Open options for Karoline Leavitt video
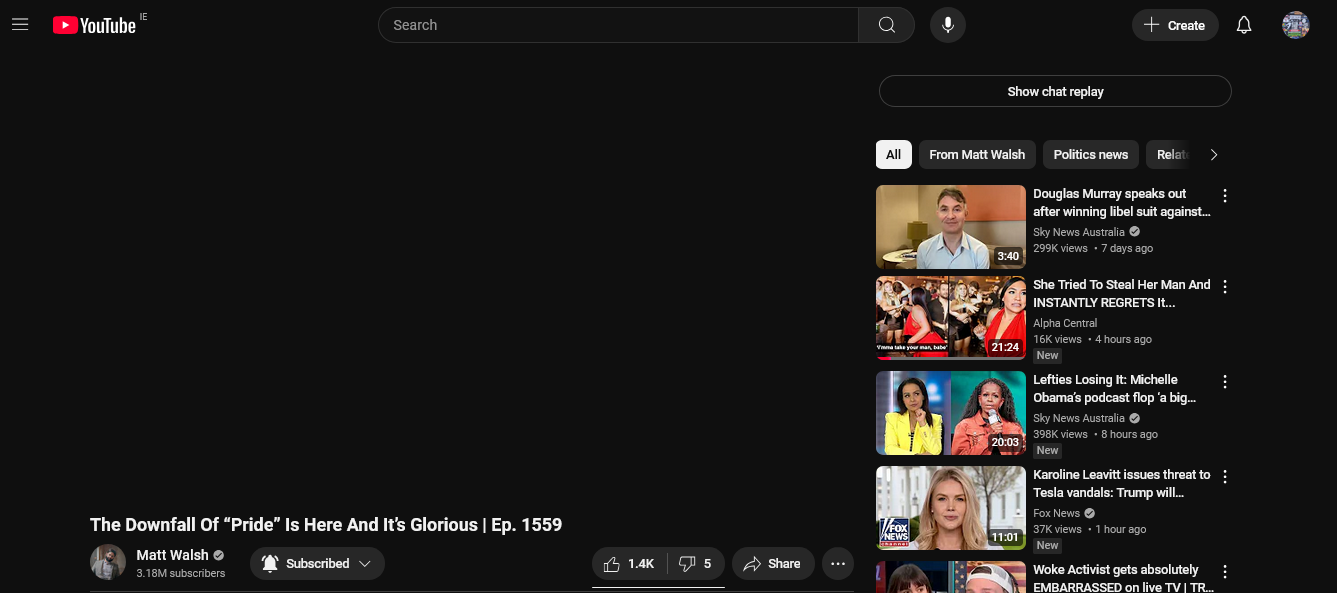The width and height of the screenshot is (1337, 593). [1225, 477]
